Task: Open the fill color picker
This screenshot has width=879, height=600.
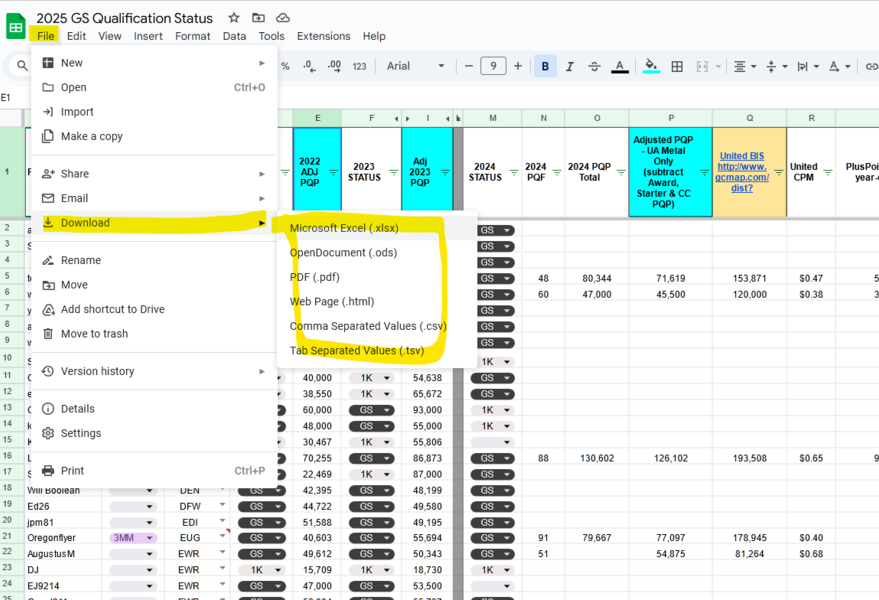Action: (x=651, y=66)
